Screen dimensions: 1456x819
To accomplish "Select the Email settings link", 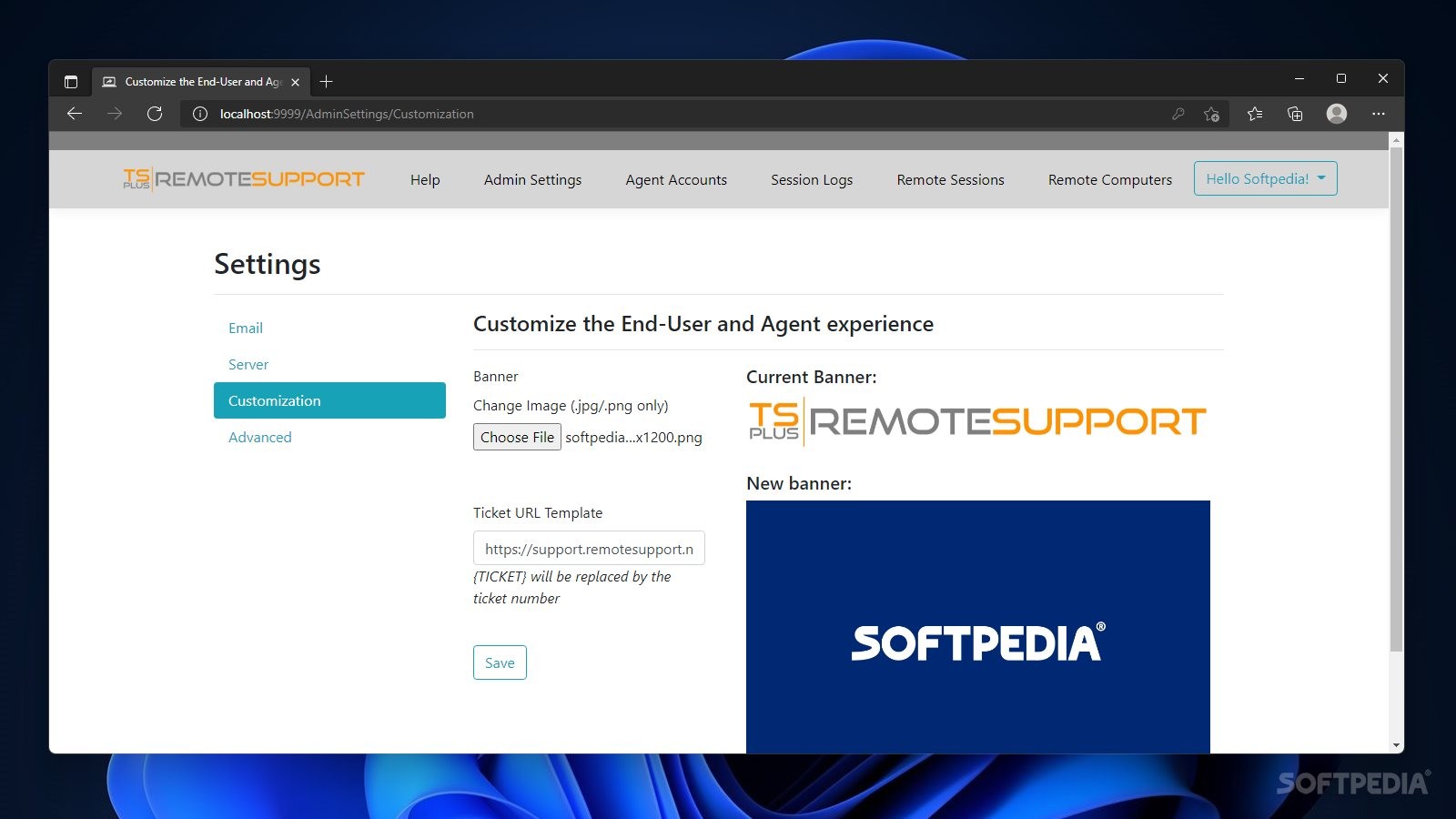I will 246,328.
